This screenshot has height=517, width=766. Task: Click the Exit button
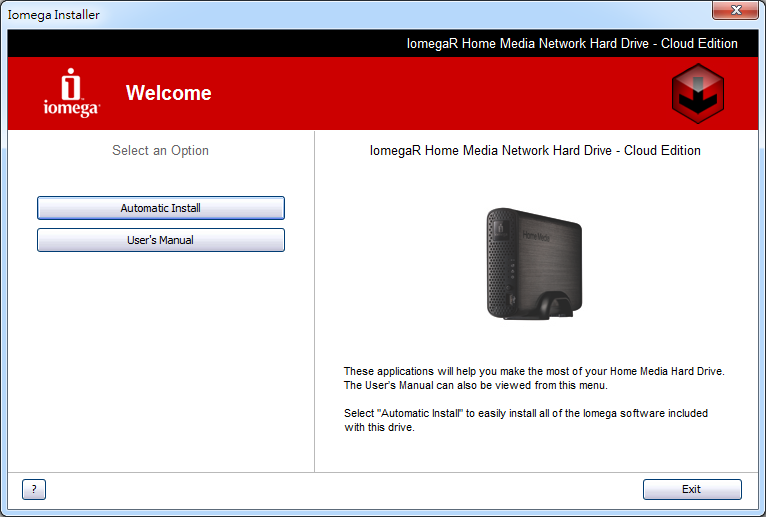point(692,489)
